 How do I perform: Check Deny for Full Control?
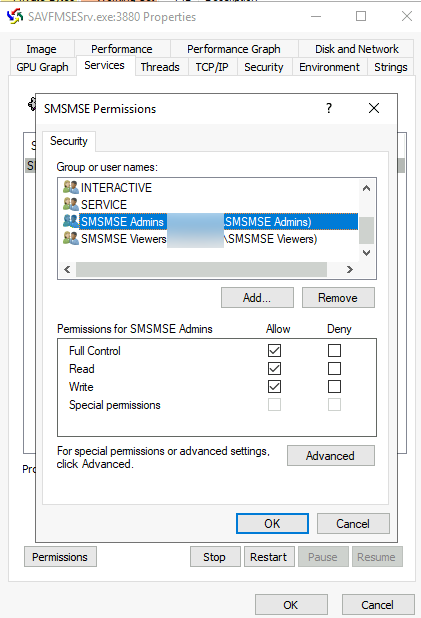pyautogui.click(x=334, y=350)
